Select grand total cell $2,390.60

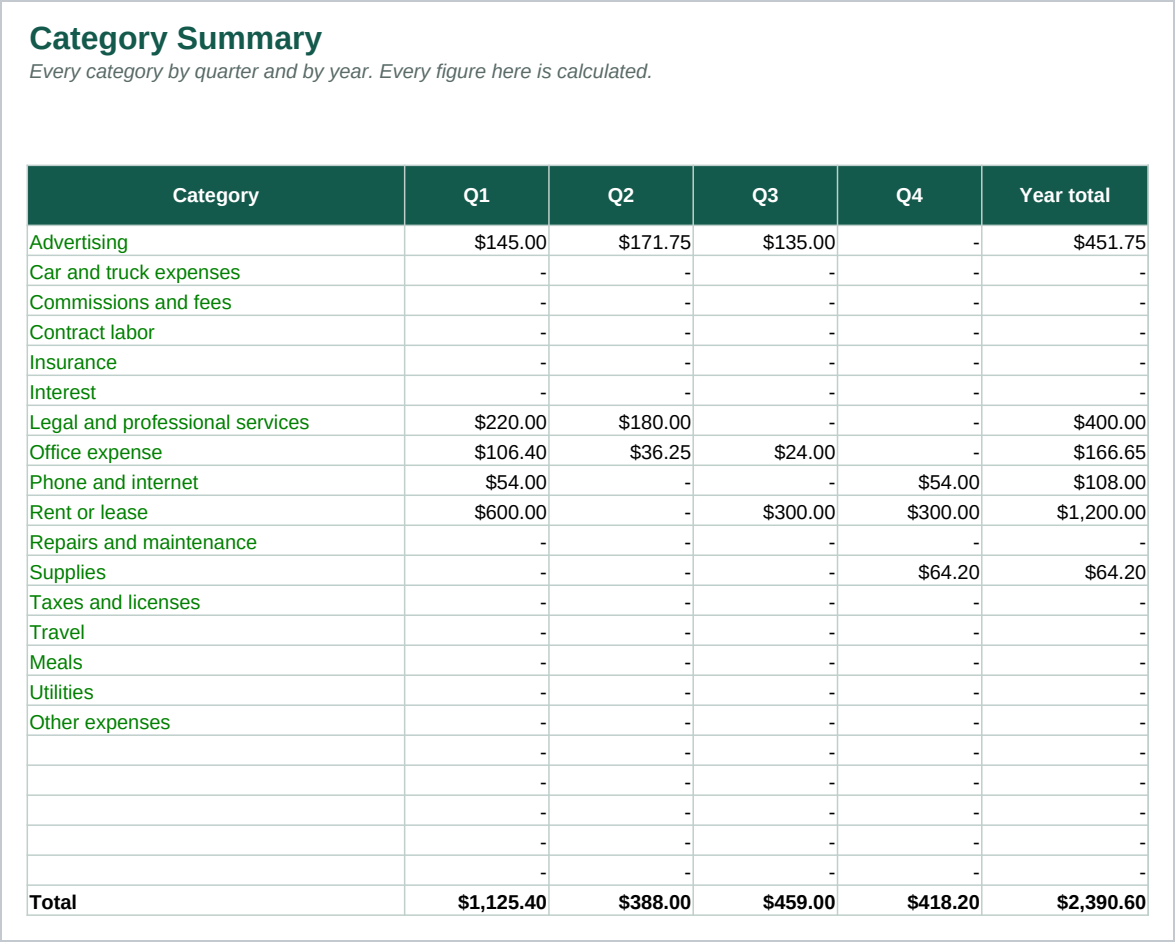pos(1065,901)
